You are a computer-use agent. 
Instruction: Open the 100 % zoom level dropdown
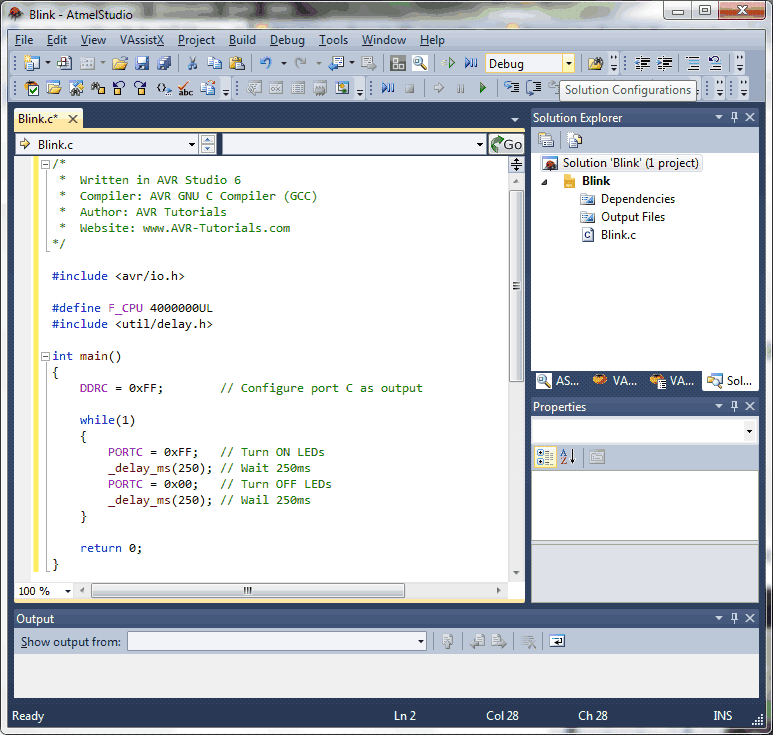[68, 591]
